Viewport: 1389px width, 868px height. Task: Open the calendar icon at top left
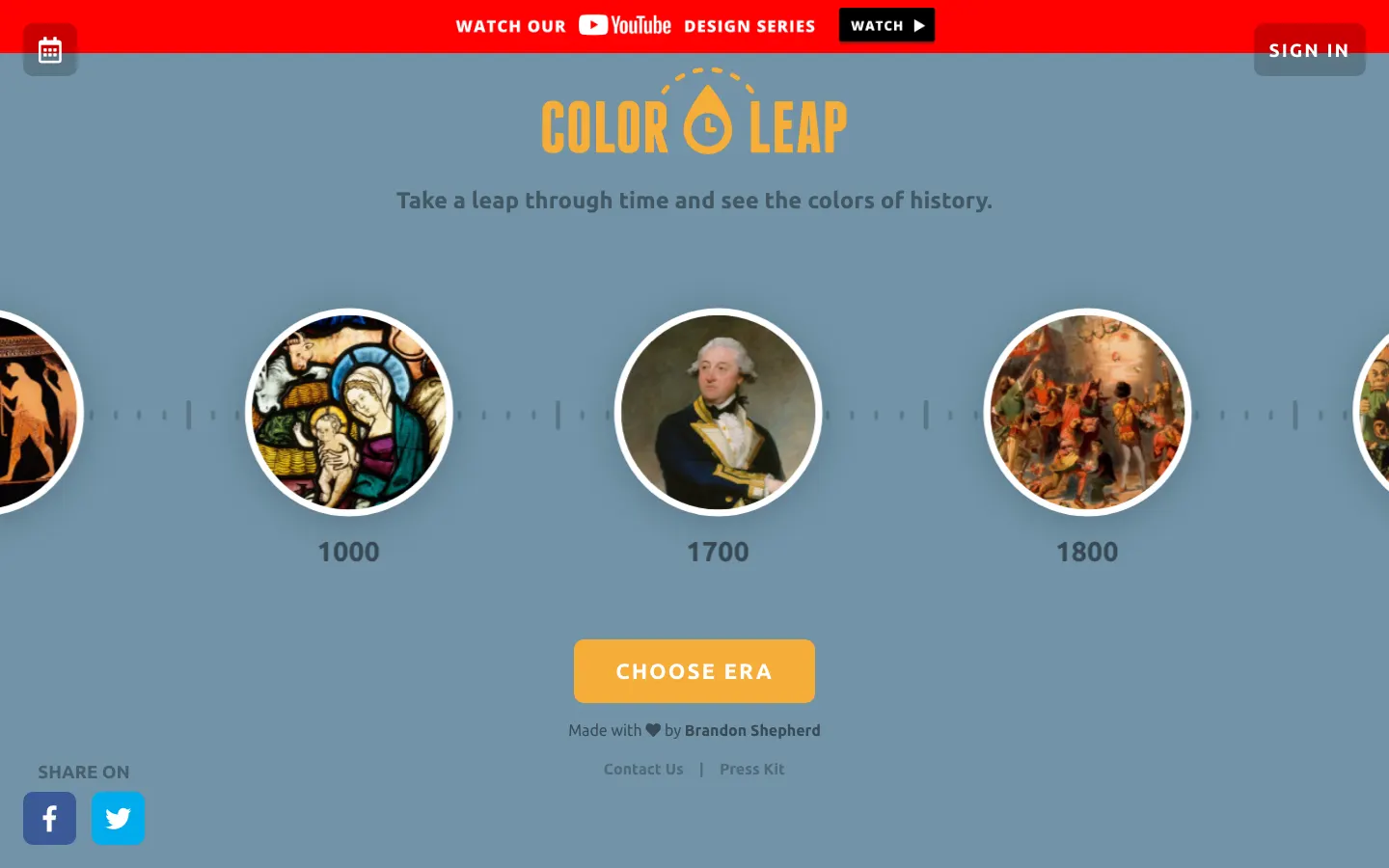(50, 49)
